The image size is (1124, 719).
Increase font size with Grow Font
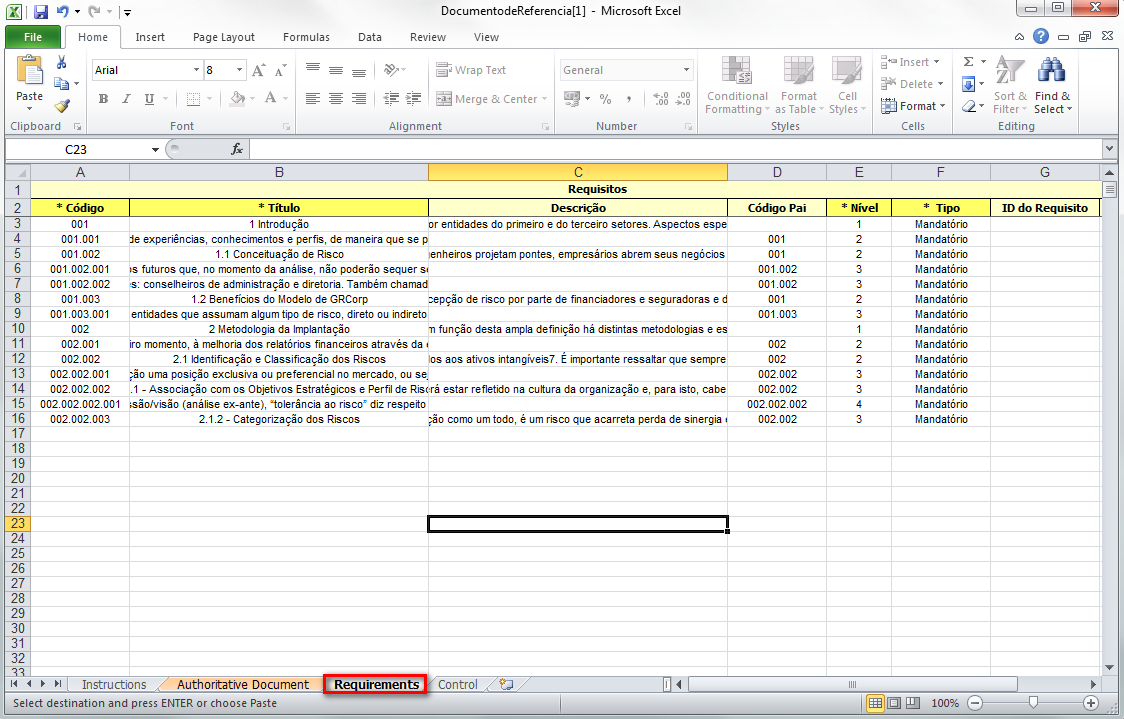(259, 70)
